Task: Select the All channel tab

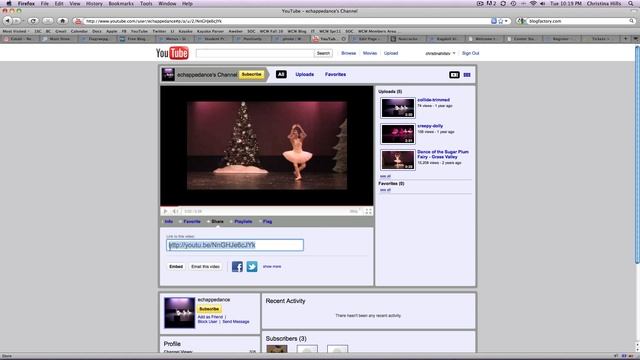Action: (281, 74)
